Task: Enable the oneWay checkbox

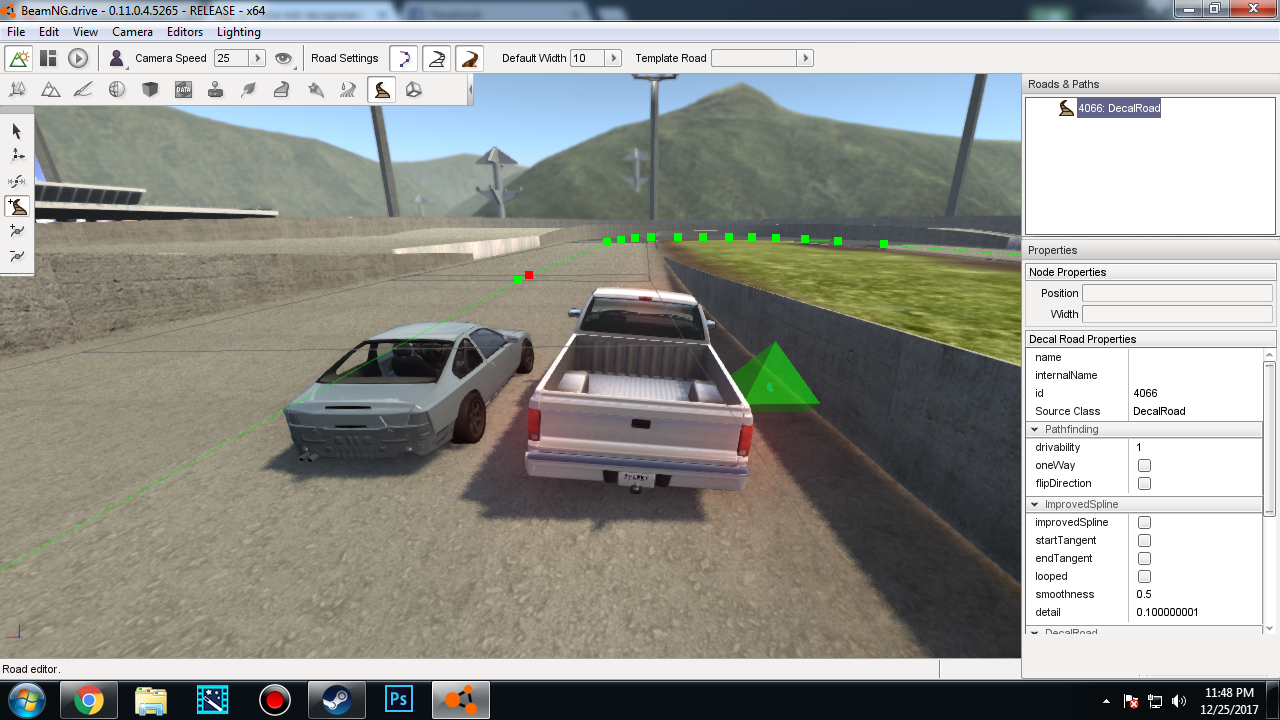Action: 1144,465
